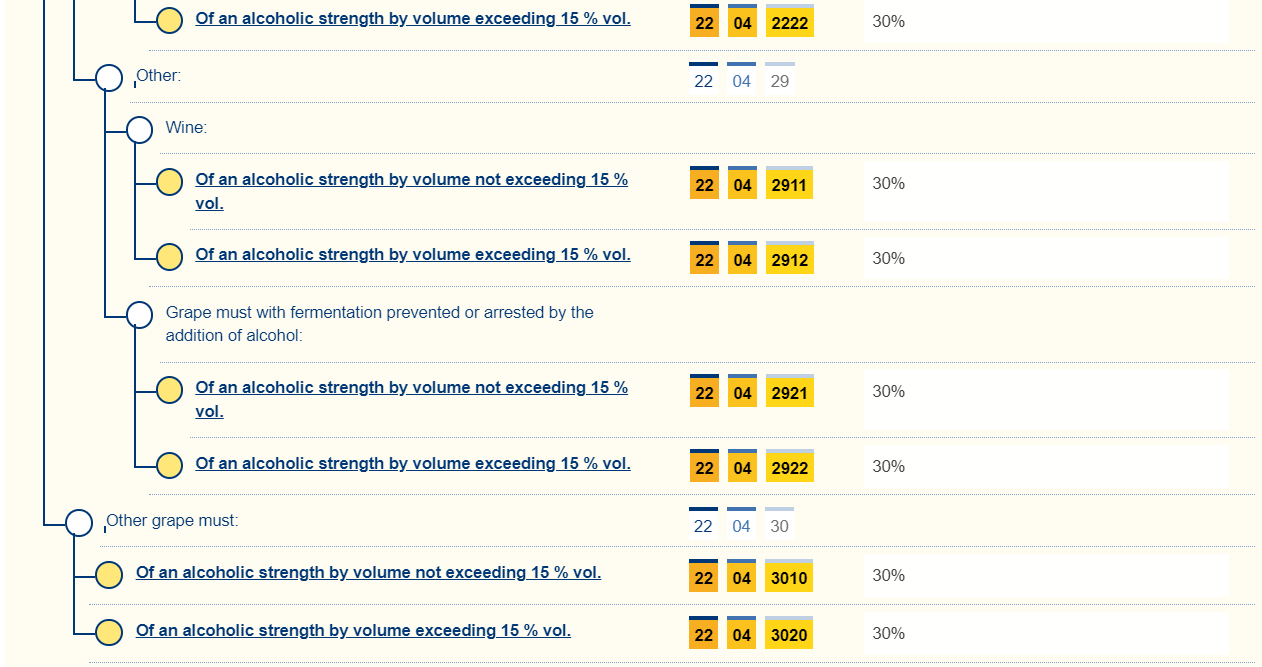Collapse the 'Other grape must:' node circle
Screen dimensions: 1262x667
79,522
